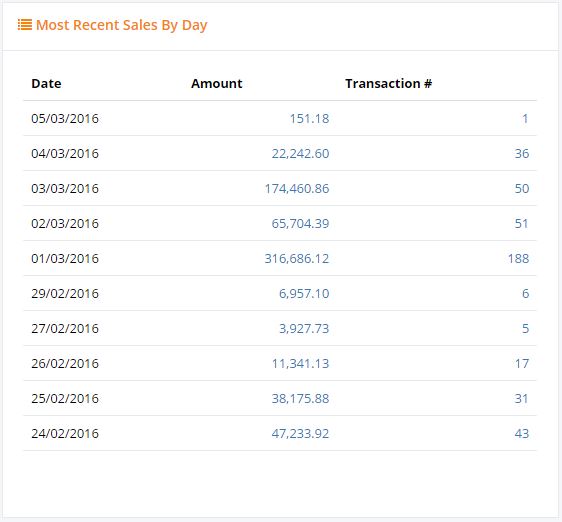Select the date 24/02/2016
562x522 pixels.
65,433
